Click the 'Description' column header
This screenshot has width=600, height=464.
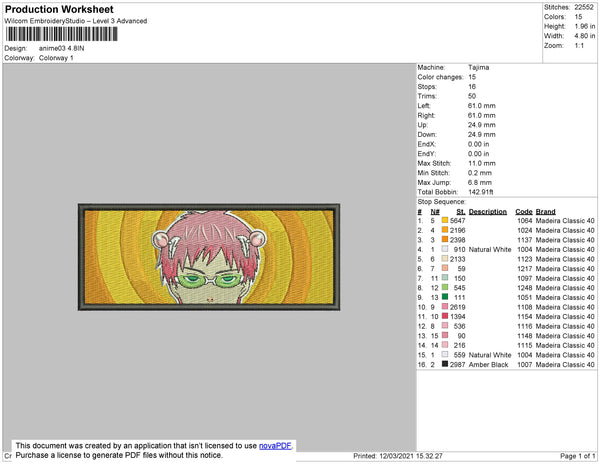tap(488, 212)
